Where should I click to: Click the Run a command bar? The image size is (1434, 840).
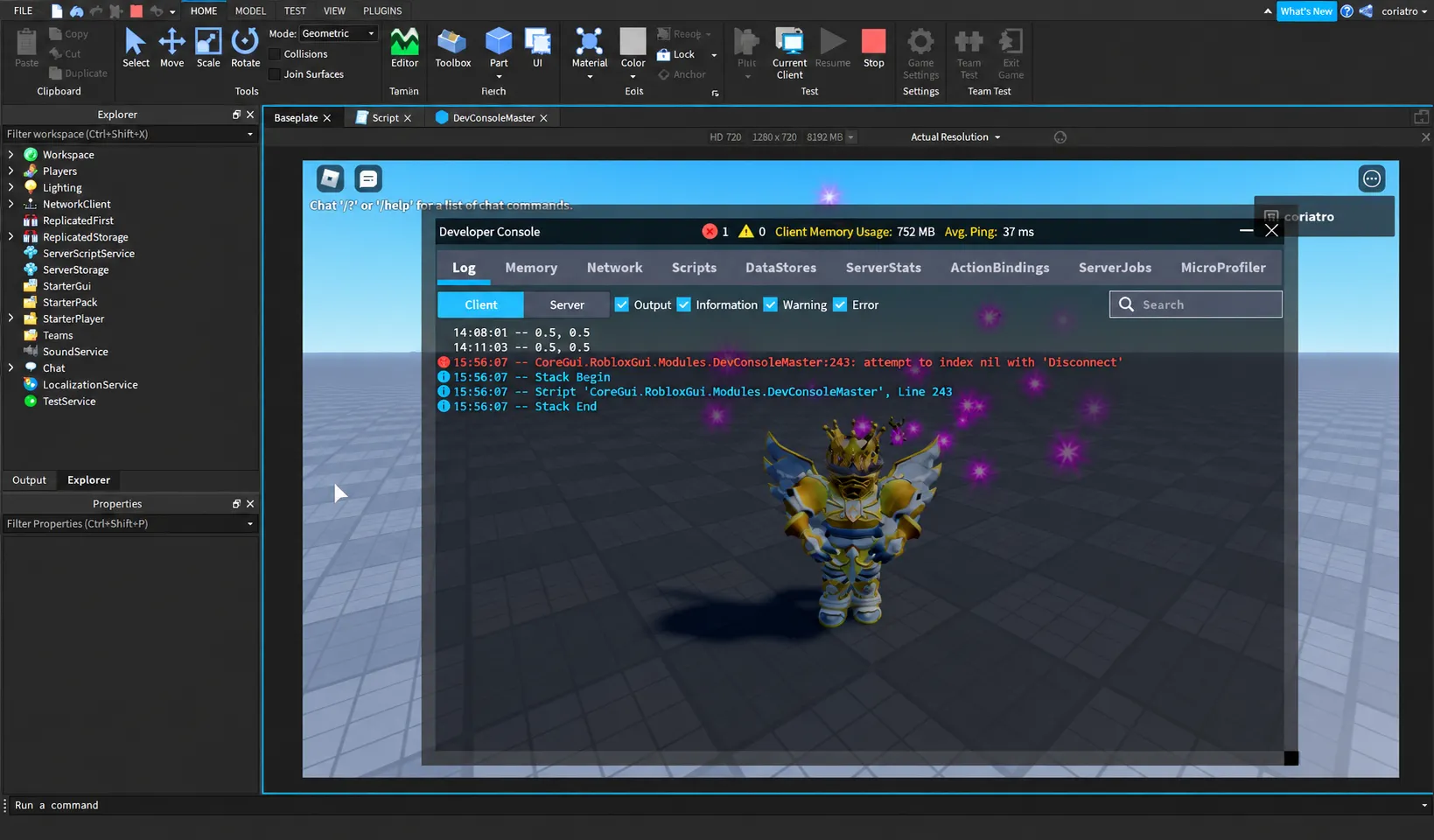(716, 805)
